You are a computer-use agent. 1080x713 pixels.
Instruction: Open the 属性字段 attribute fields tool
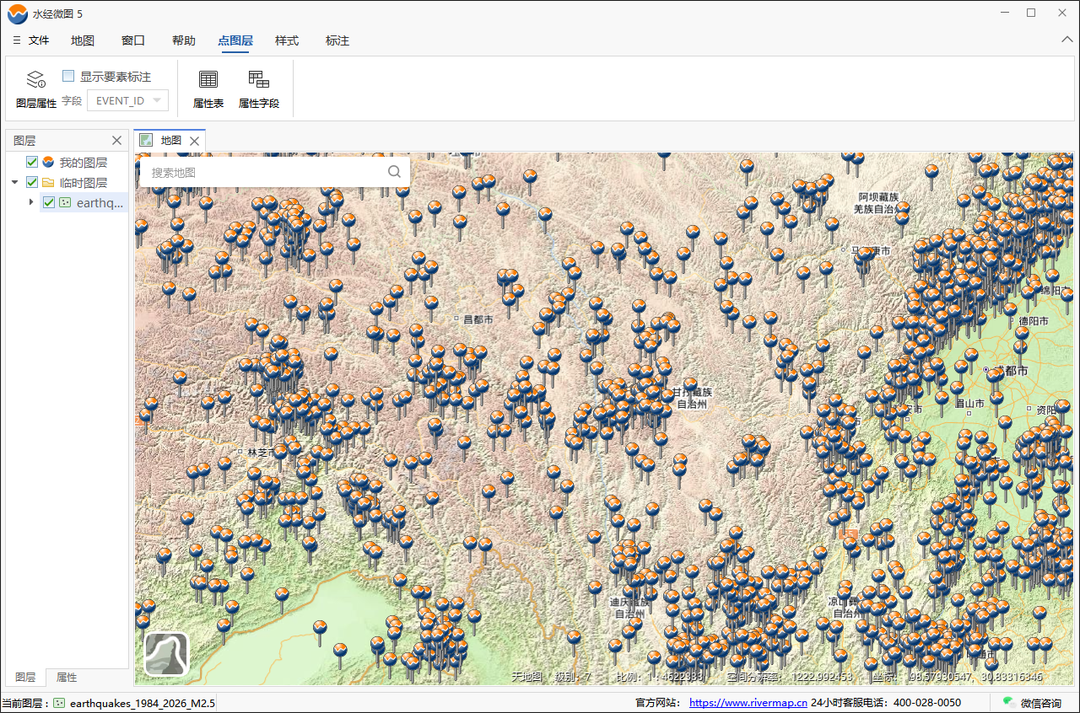259,79
